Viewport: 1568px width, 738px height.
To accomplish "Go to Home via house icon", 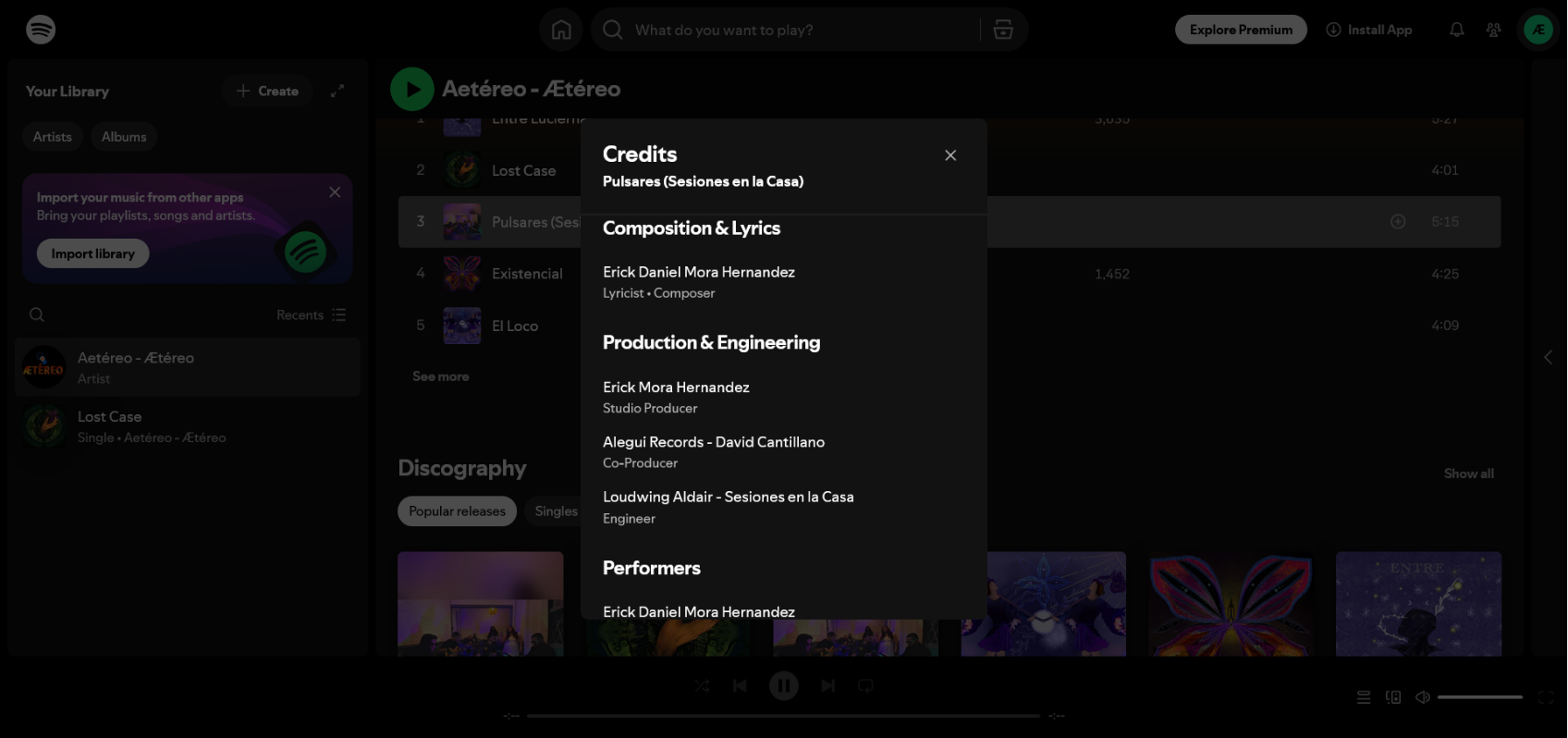I will tap(561, 30).
